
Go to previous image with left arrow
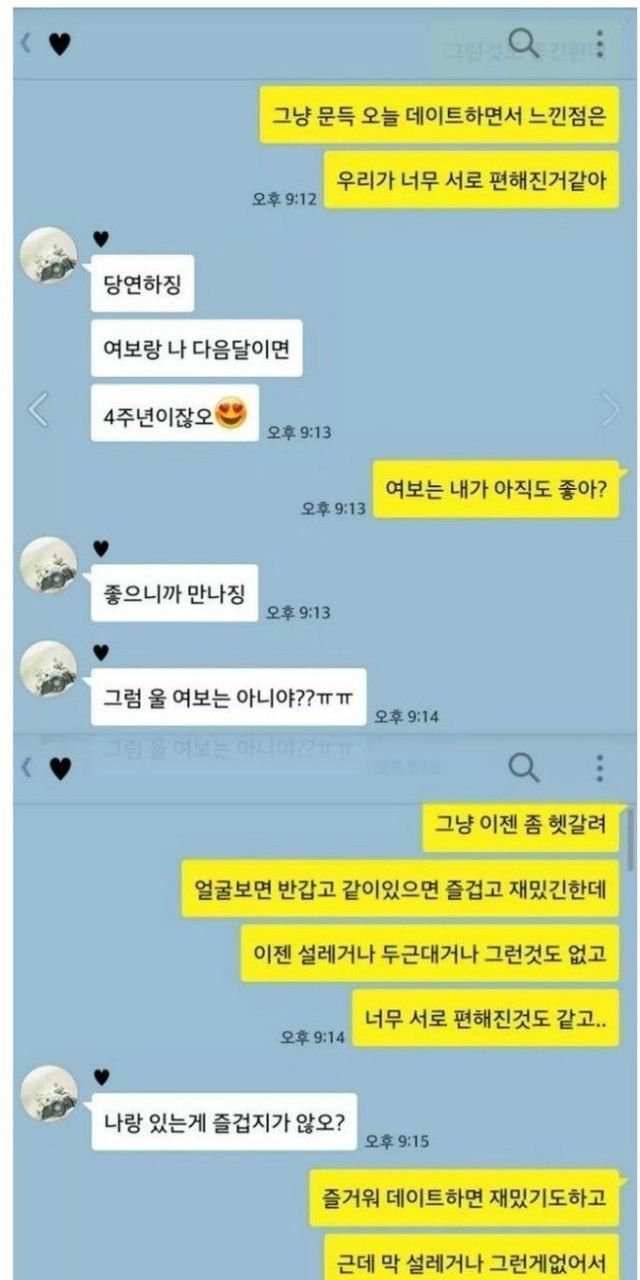pos(37,409)
